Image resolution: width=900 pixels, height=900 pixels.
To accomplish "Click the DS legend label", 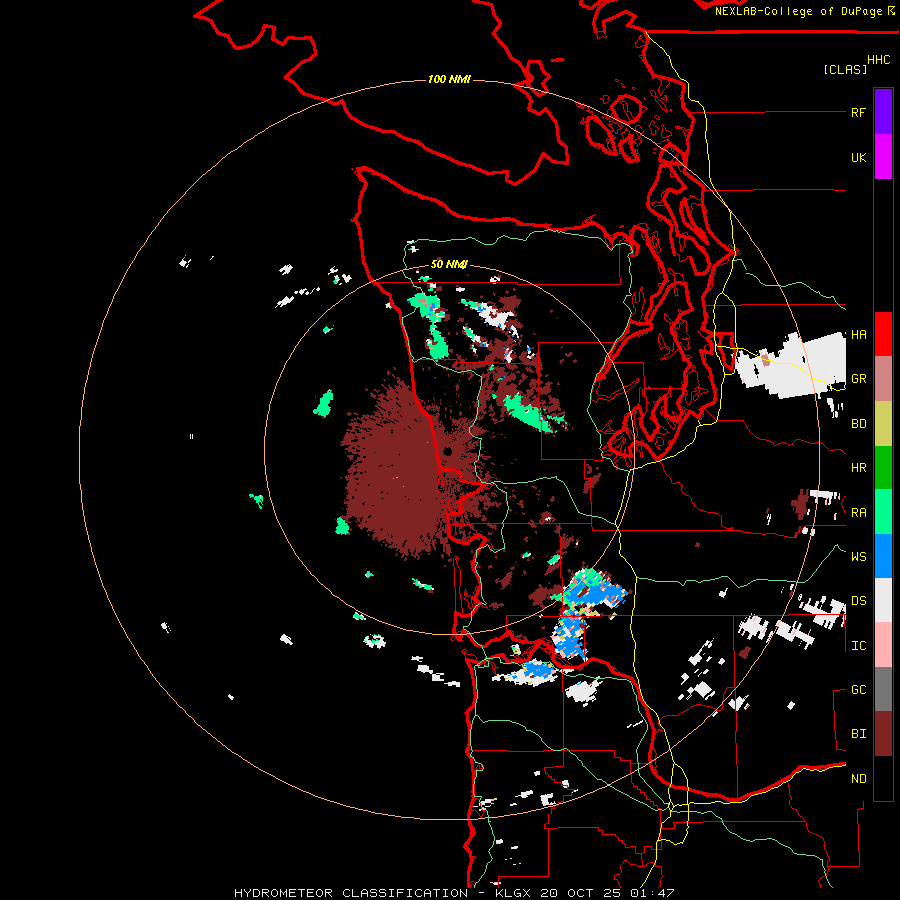I will pyautogui.click(x=858, y=601).
